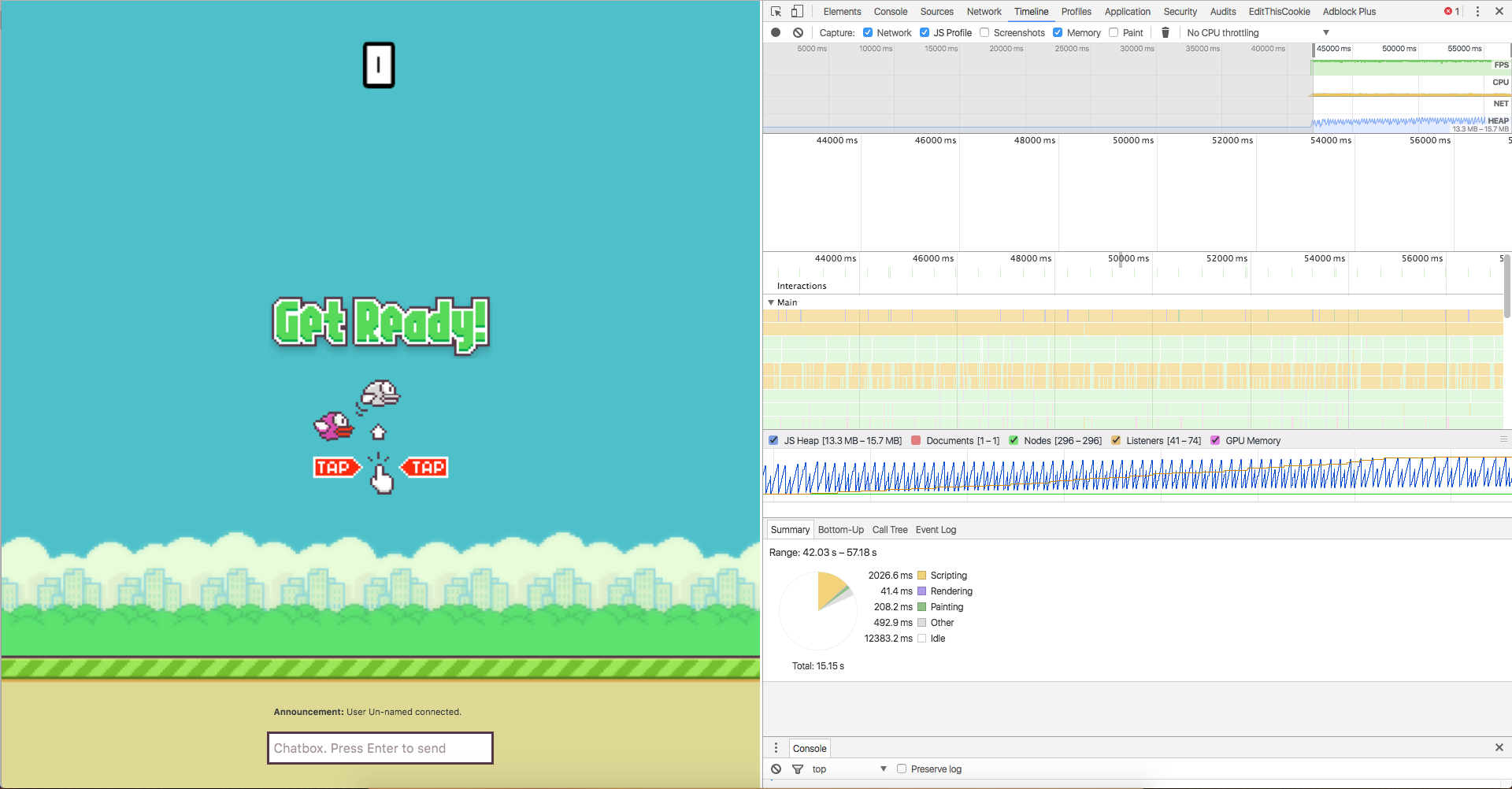Switch to the Application tab
The height and width of the screenshot is (789, 1512).
pyautogui.click(x=1127, y=11)
